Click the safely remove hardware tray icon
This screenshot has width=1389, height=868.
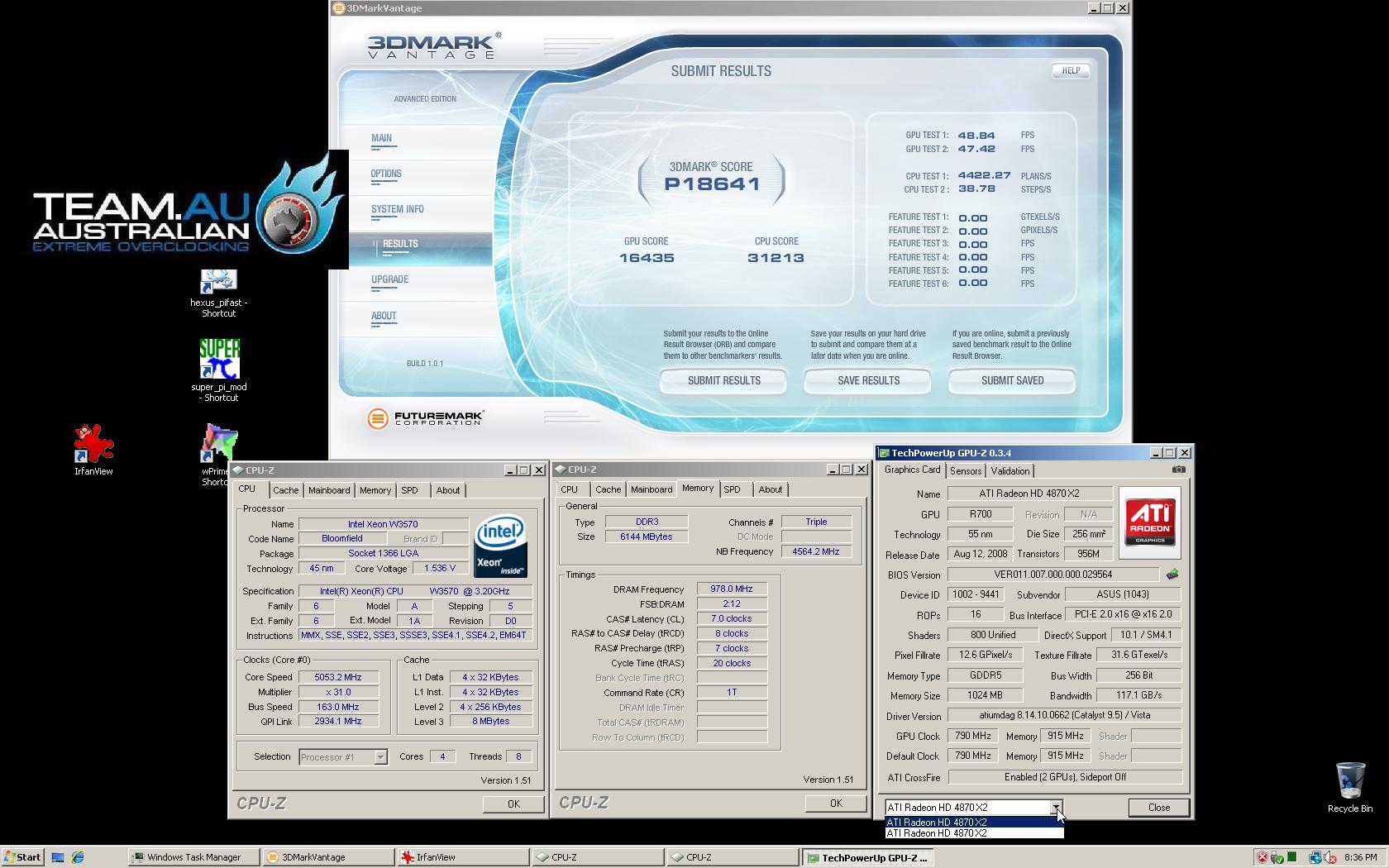click(x=1277, y=857)
